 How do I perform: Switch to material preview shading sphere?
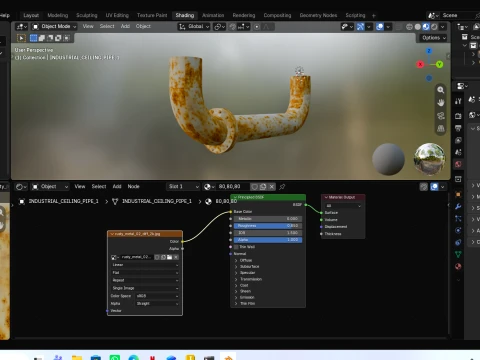(x=426, y=27)
